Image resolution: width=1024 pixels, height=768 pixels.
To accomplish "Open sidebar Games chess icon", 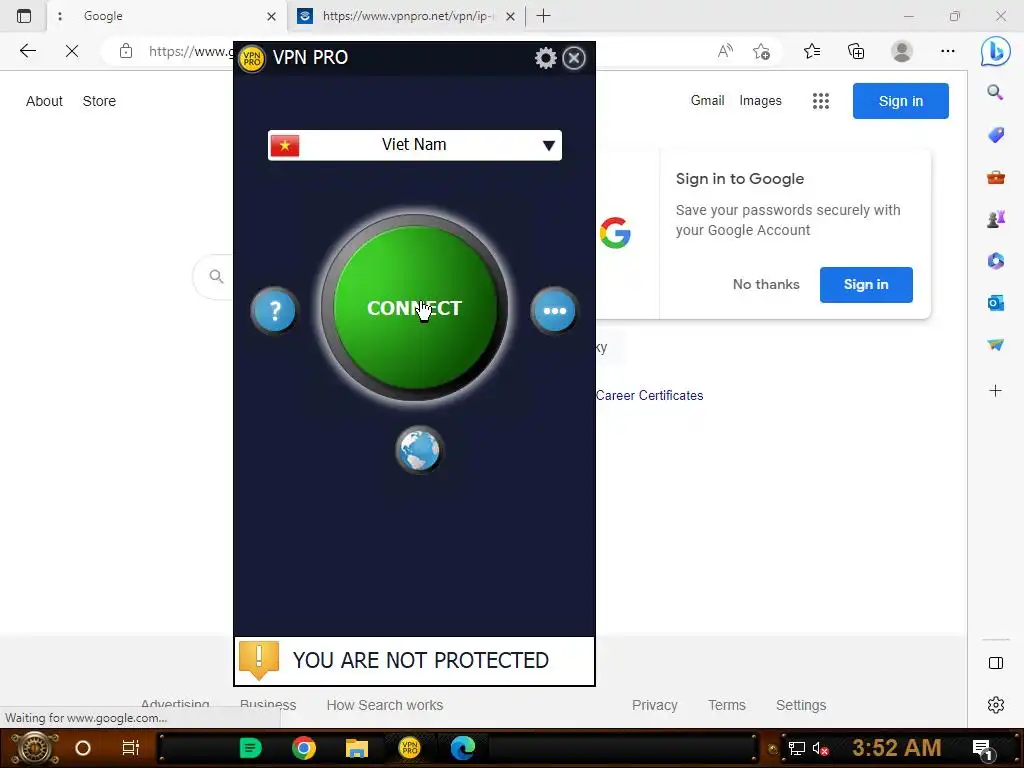I will 995,219.
